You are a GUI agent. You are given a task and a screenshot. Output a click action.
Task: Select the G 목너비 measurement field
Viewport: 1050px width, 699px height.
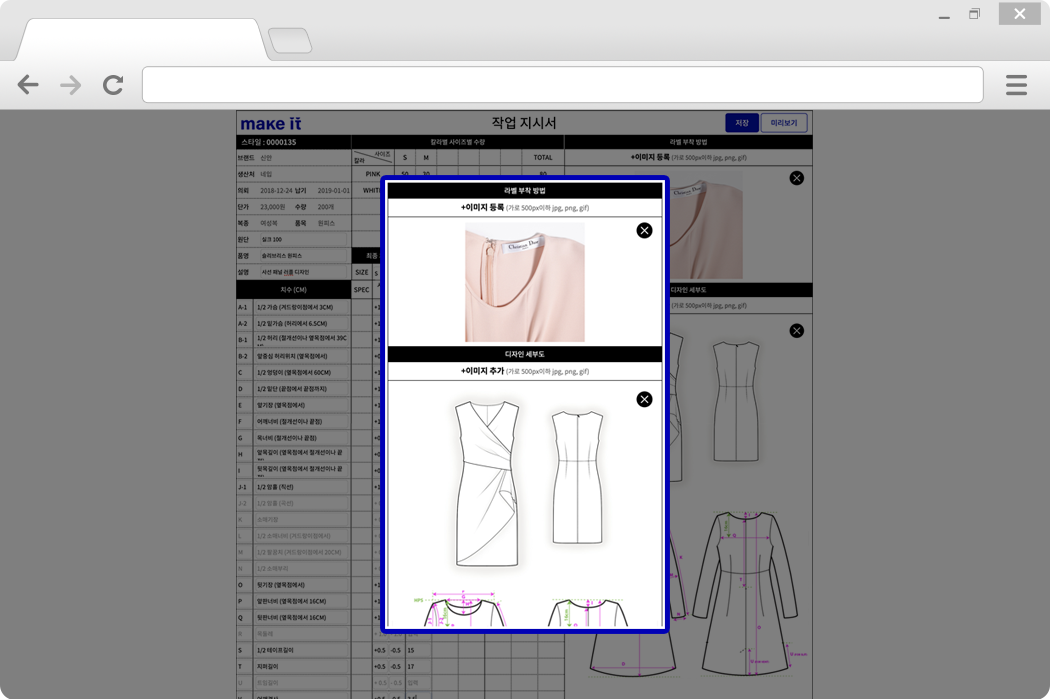click(301, 438)
